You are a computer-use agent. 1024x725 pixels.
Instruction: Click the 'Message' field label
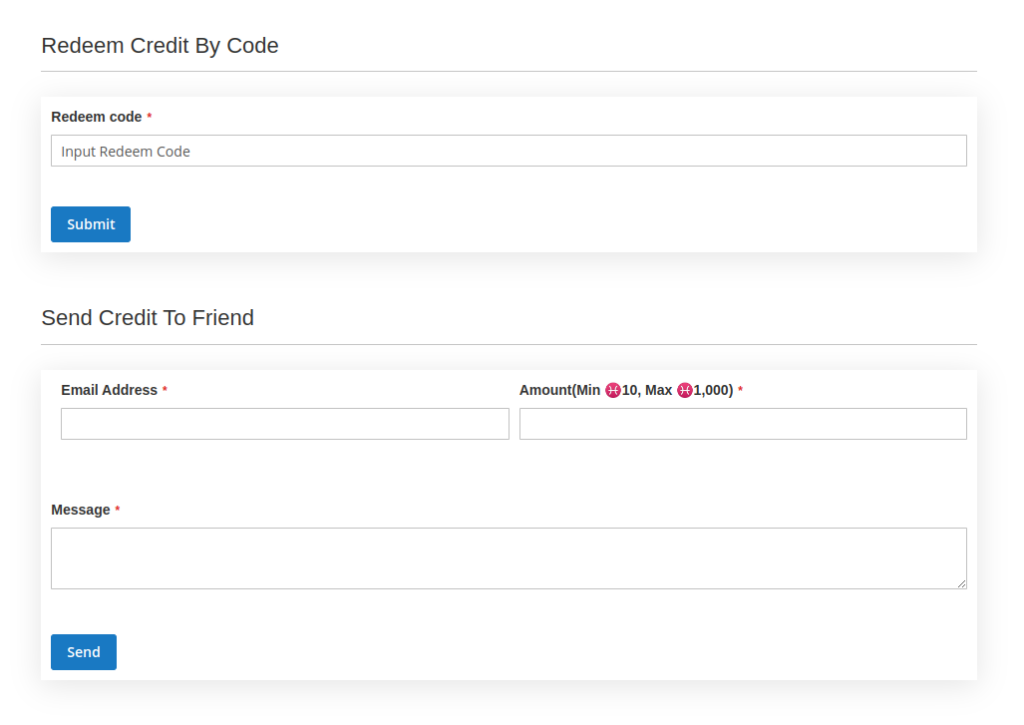coord(80,510)
